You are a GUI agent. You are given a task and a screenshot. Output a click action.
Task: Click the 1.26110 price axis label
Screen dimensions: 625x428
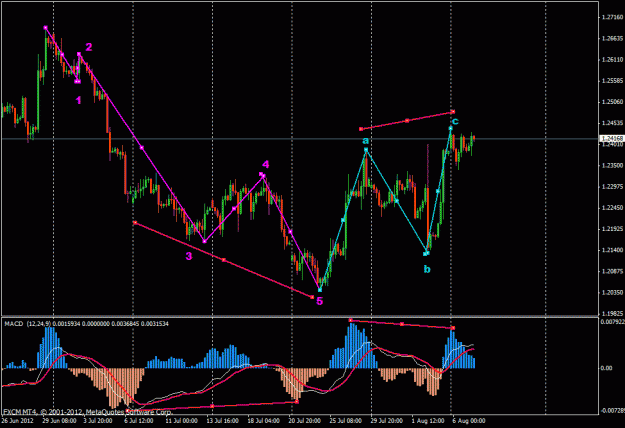pos(612,59)
